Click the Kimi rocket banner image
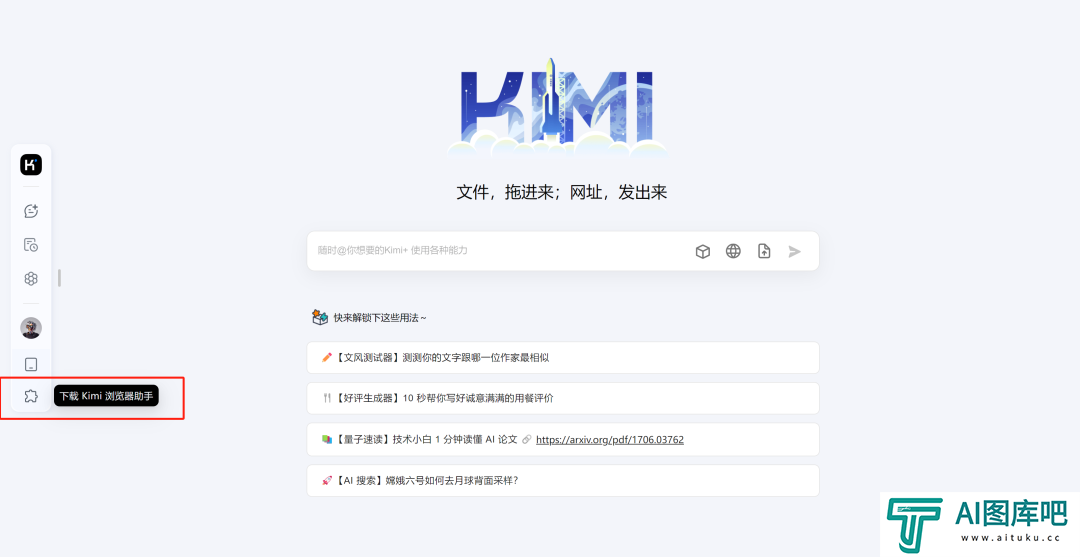The width and height of the screenshot is (1080, 557). [557, 108]
